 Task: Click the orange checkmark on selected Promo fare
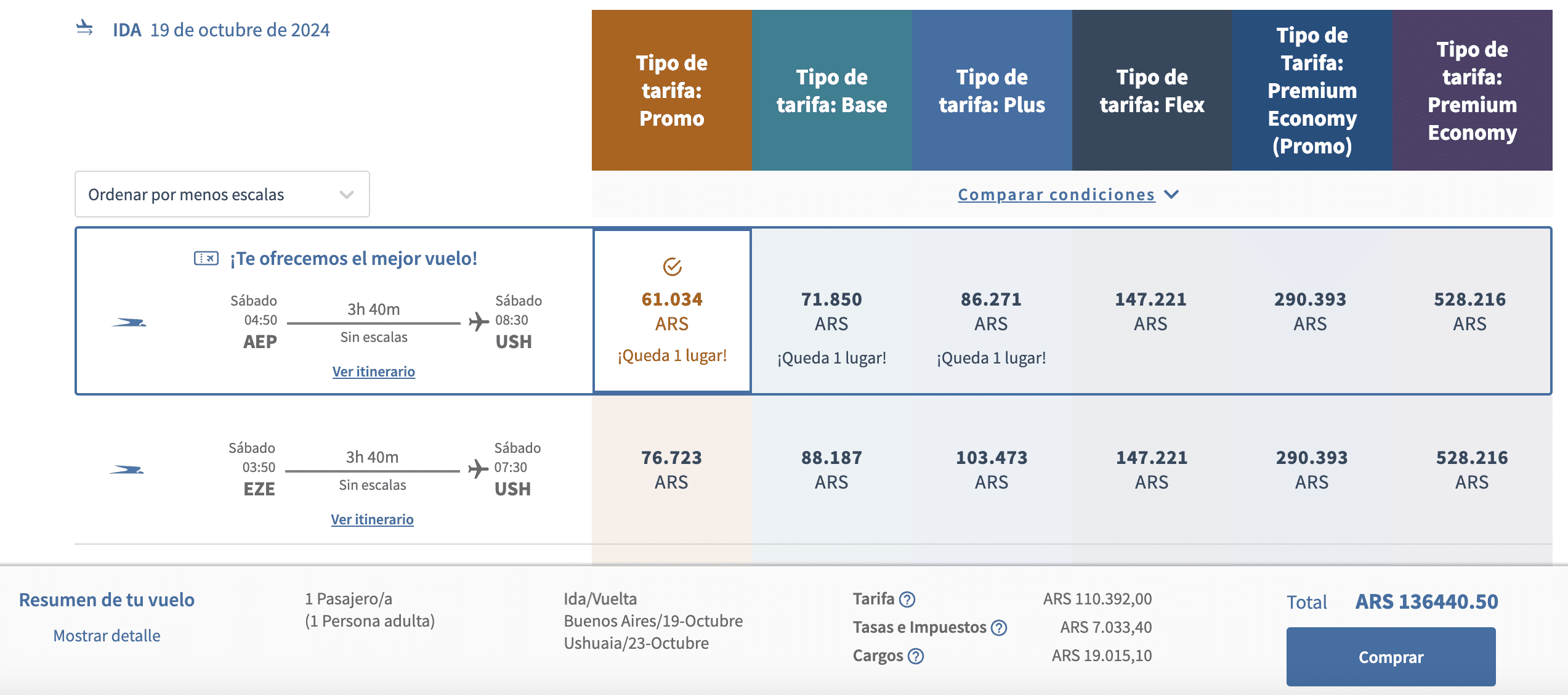point(672,267)
